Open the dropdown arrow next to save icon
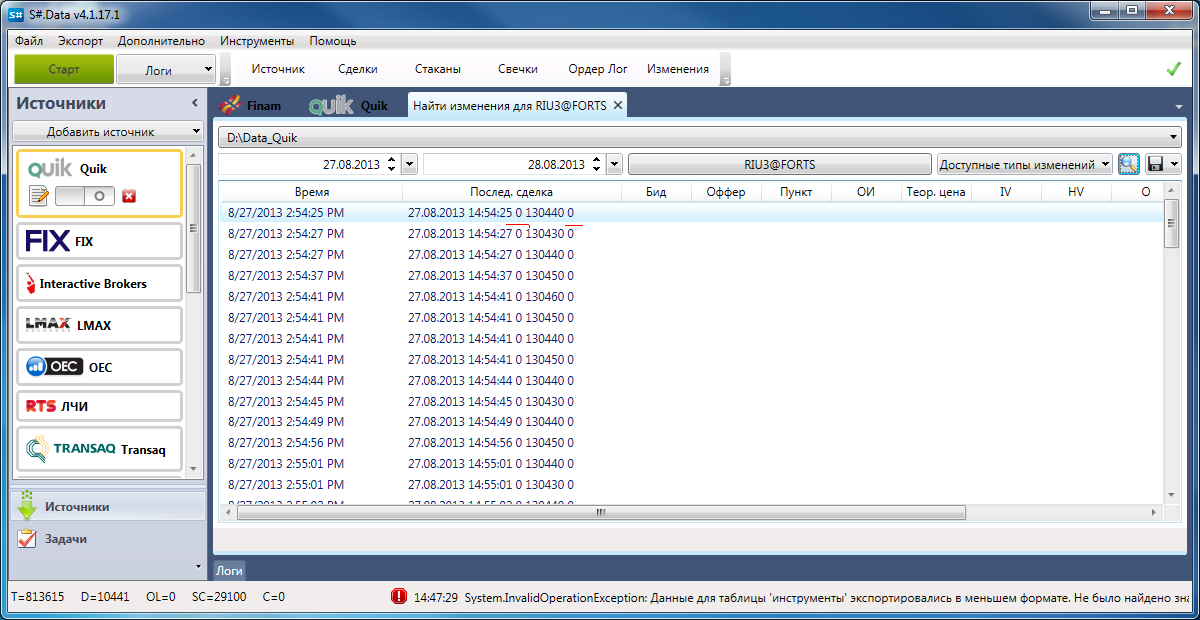This screenshot has height=620, width=1200. [1174, 164]
